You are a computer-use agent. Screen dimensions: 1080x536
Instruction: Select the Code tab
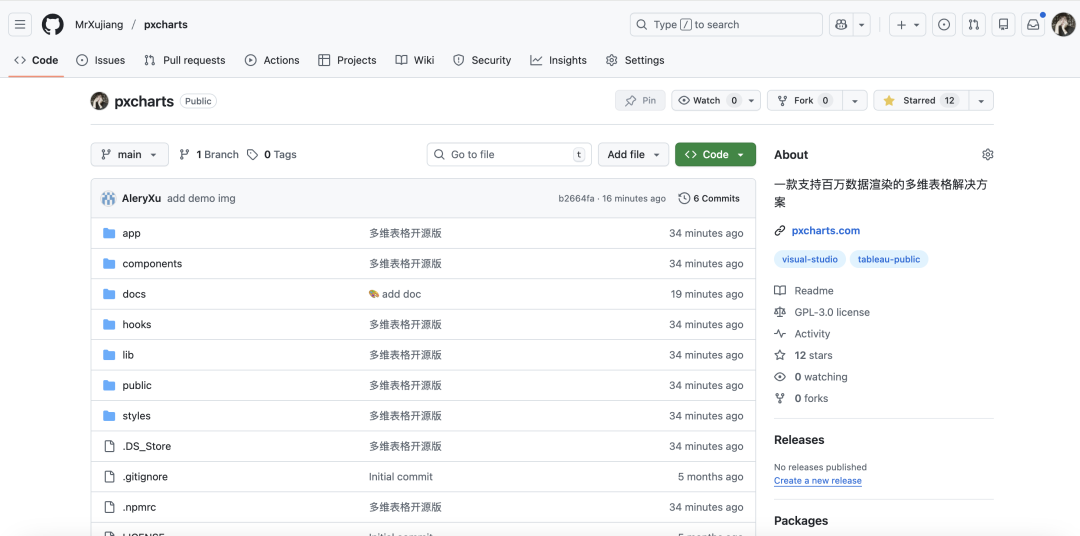pos(37,60)
